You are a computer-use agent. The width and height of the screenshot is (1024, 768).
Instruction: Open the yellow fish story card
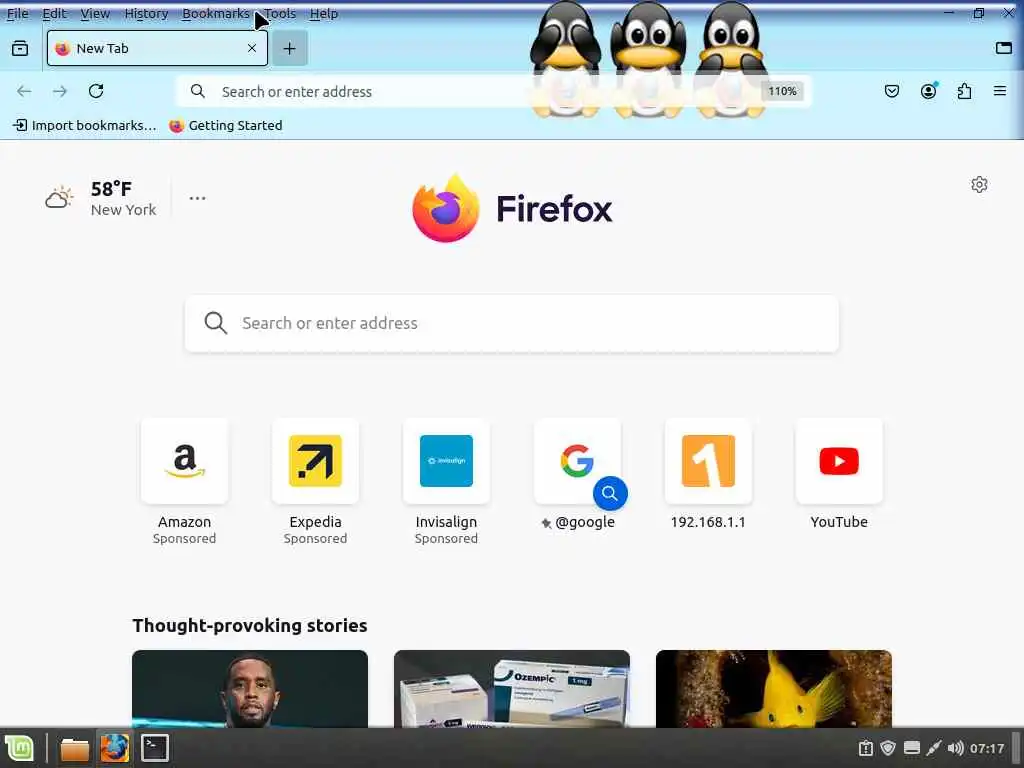coord(774,688)
